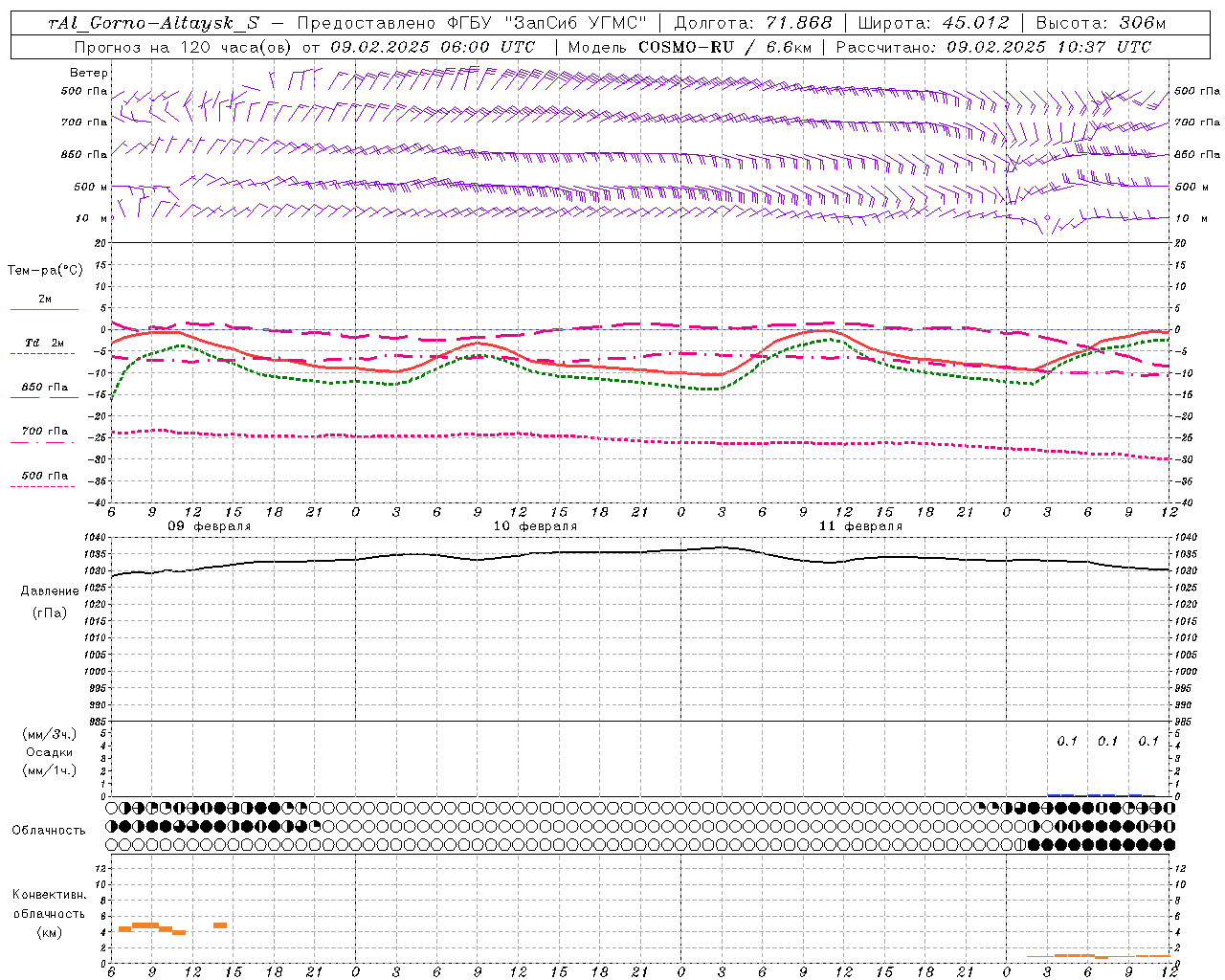This screenshot has height=980, width=1225.
Task: Click the 500 гПа entry in temperature legend
Action: point(45,476)
